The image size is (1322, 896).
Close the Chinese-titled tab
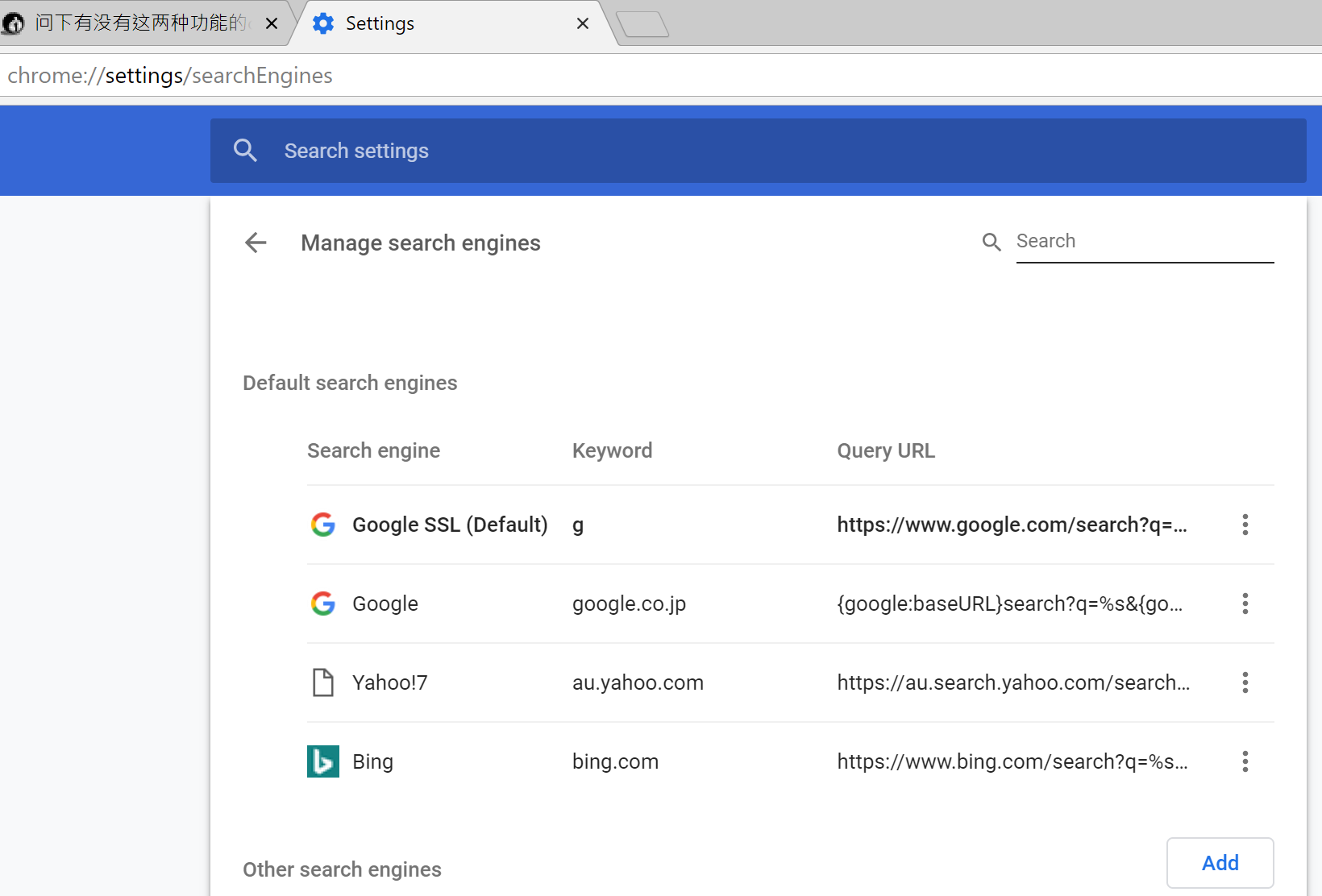[x=272, y=23]
